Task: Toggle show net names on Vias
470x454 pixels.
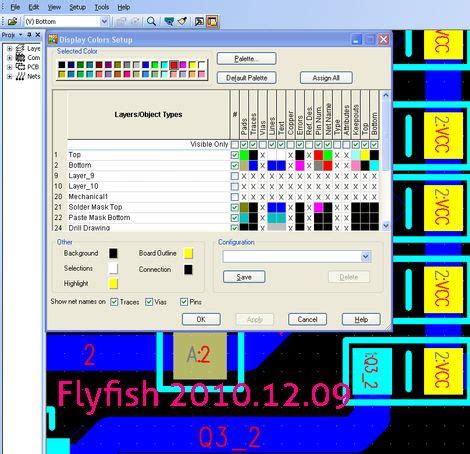Action: (149, 302)
